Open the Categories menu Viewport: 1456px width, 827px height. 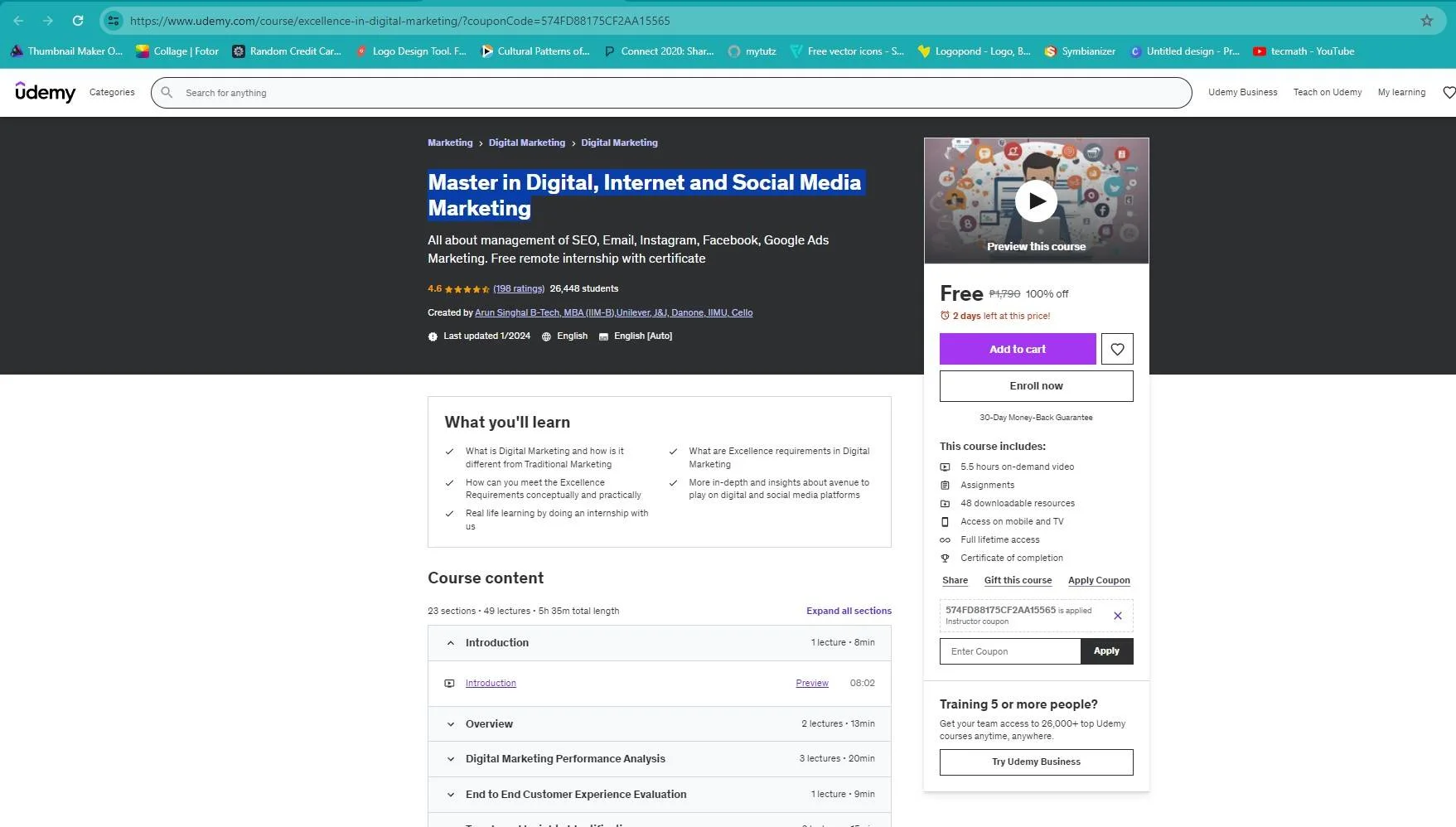pyautogui.click(x=112, y=93)
